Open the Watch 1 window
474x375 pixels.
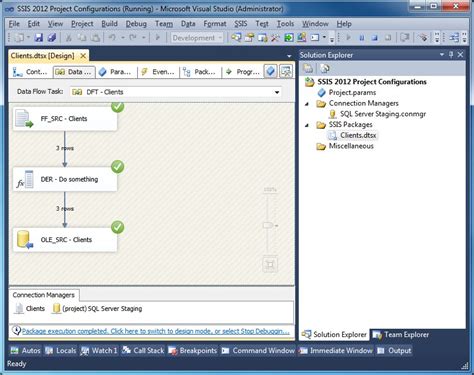pos(99,350)
